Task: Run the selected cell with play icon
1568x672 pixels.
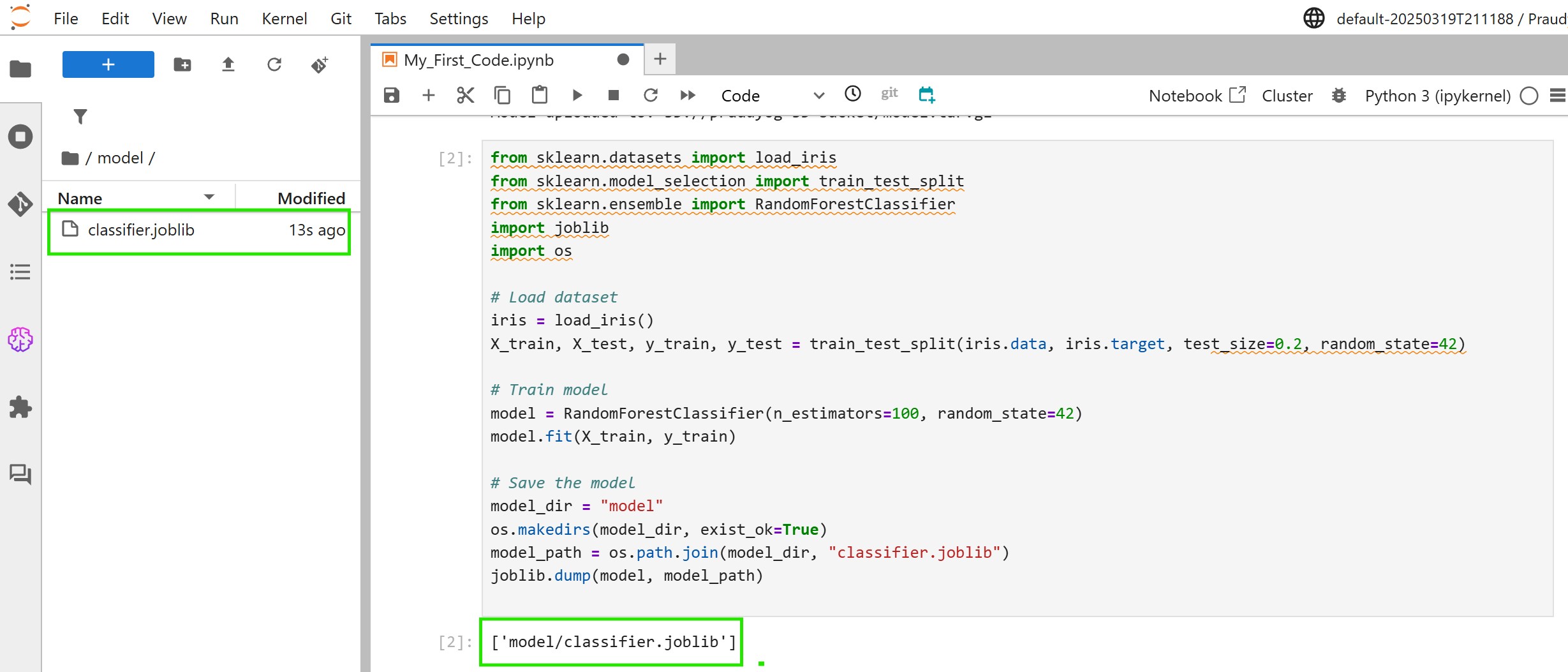Action: (x=577, y=96)
